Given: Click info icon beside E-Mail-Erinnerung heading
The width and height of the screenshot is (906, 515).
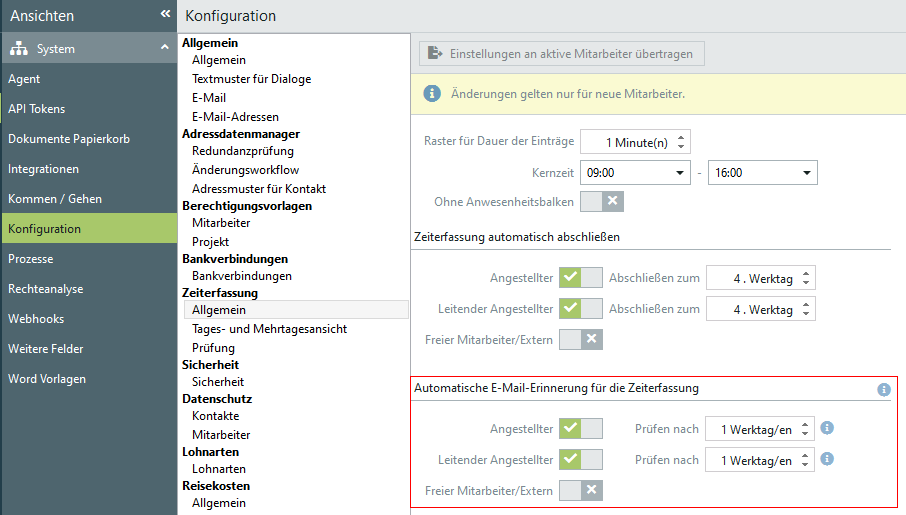Looking at the screenshot, I should coord(883,389).
